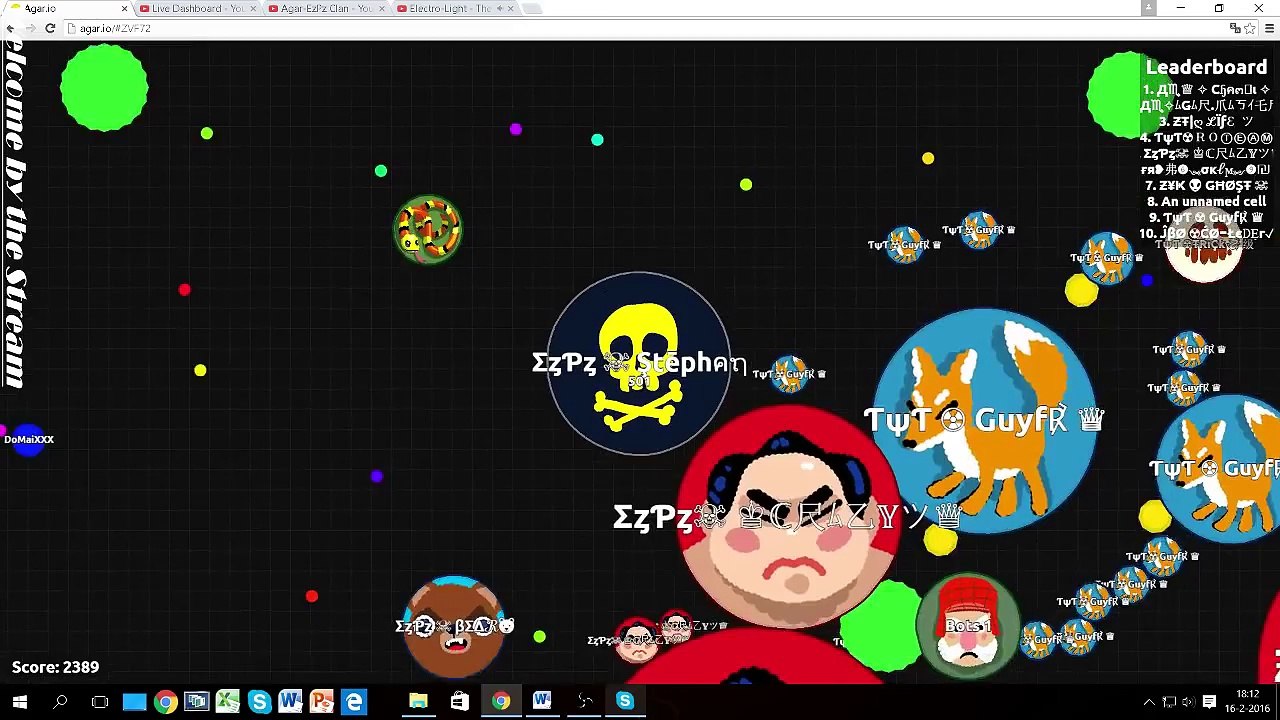Reload the agar.io page
Screen dimensions: 1280x720
[x=50, y=28]
